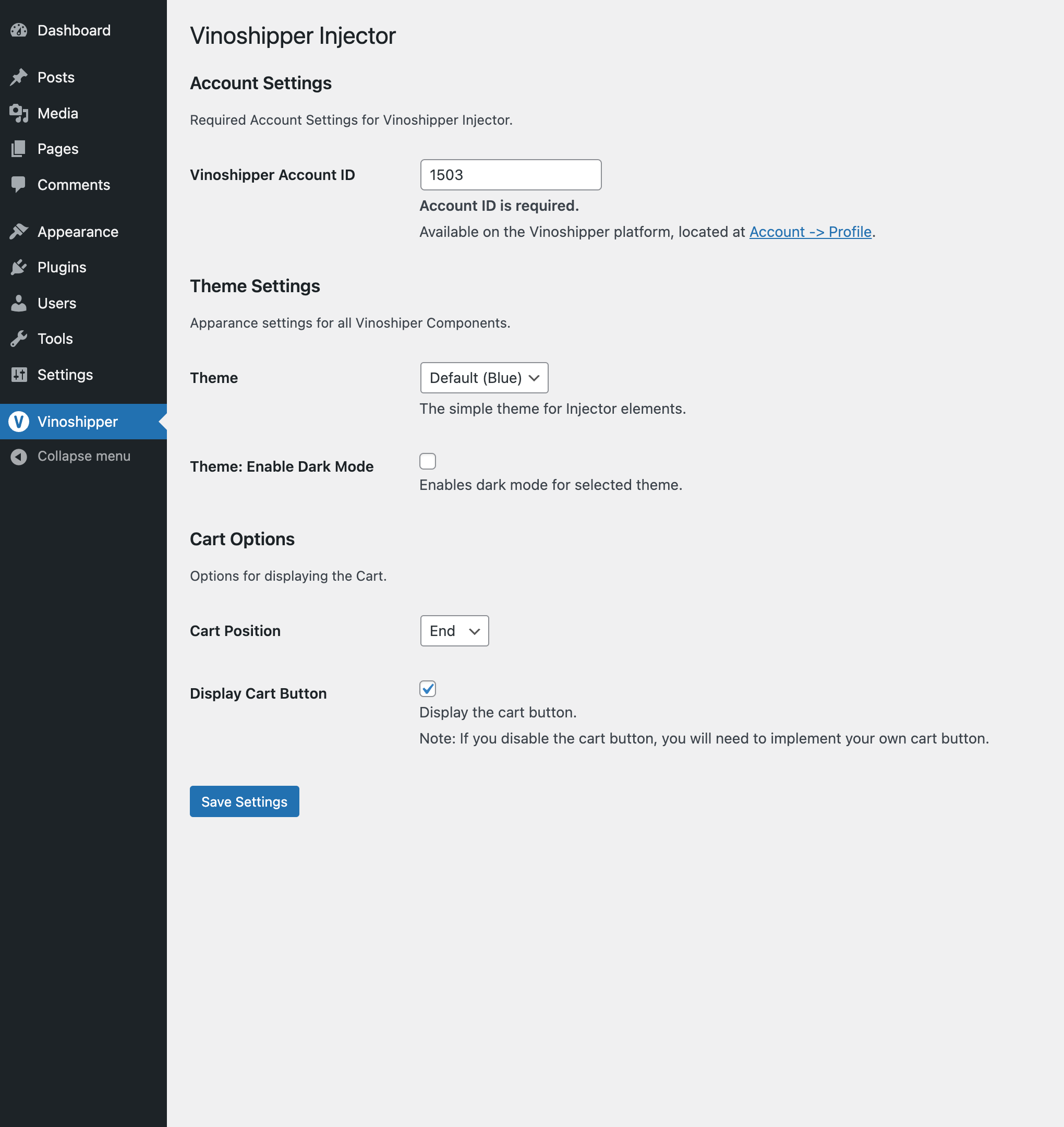Select the Vinoshipper menu item

coord(83,422)
